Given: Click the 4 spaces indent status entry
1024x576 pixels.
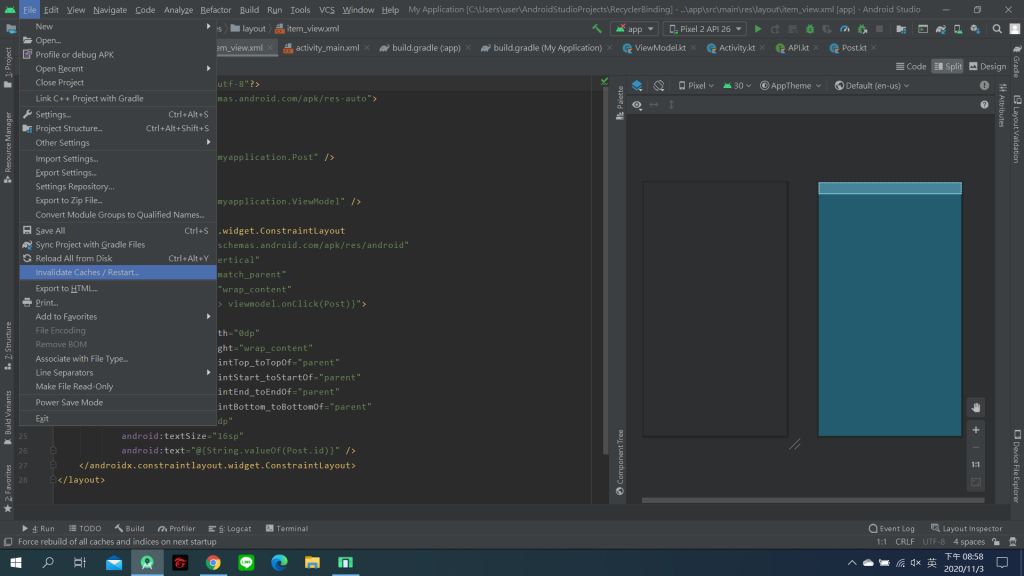Looking at the screenshot, I should 968,542.
